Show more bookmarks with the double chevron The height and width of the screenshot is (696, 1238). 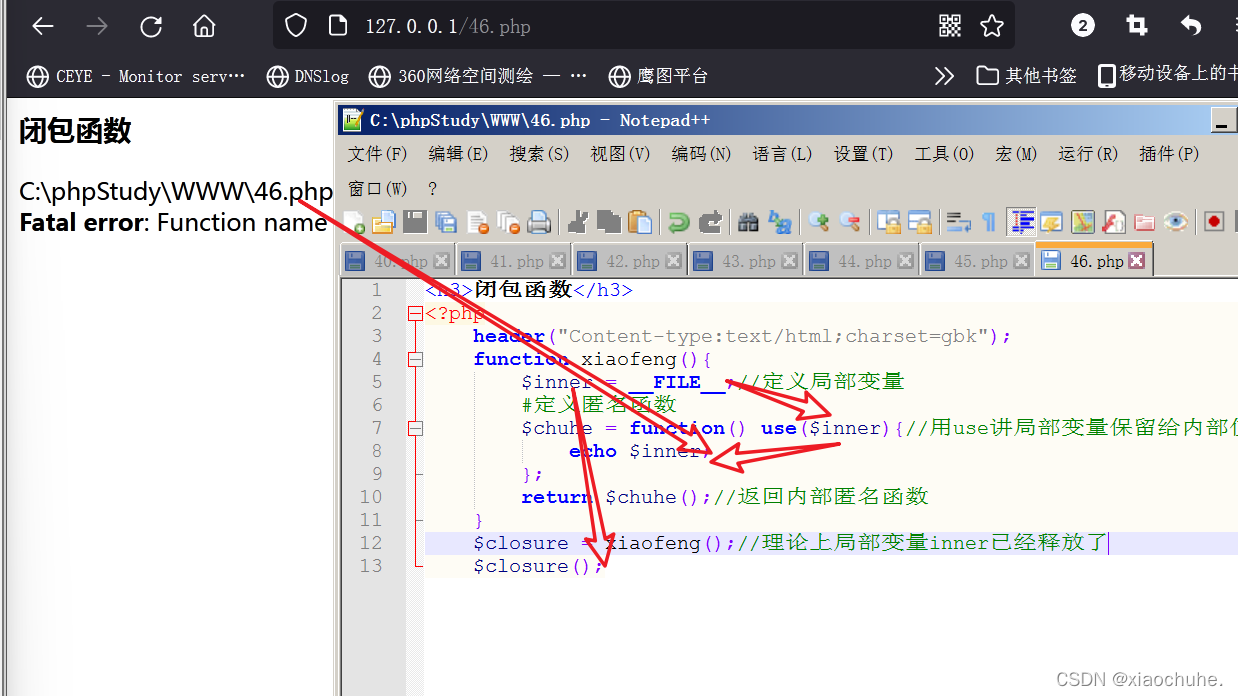[x=944, y=76]
